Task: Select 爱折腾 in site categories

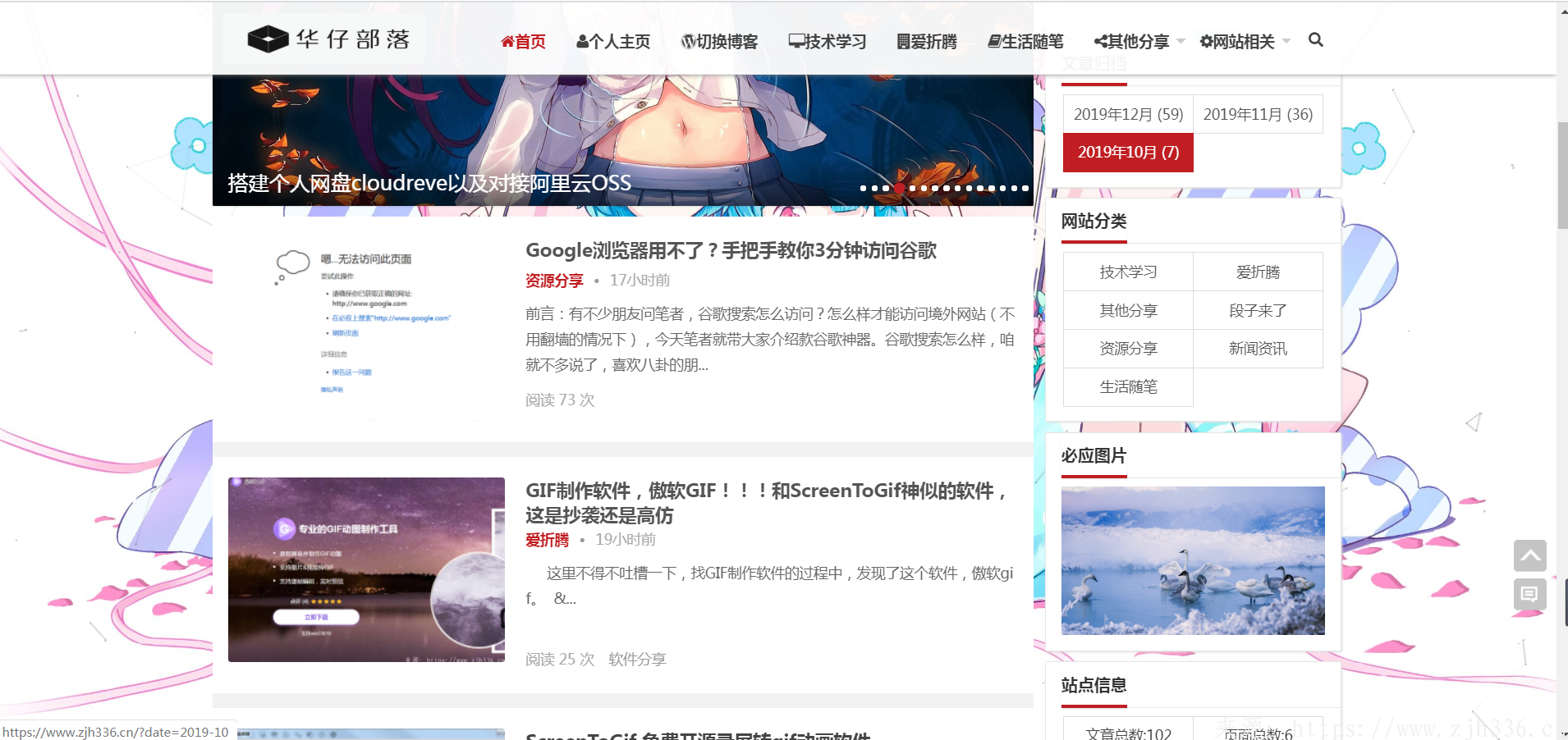Action: (1258, 272)
